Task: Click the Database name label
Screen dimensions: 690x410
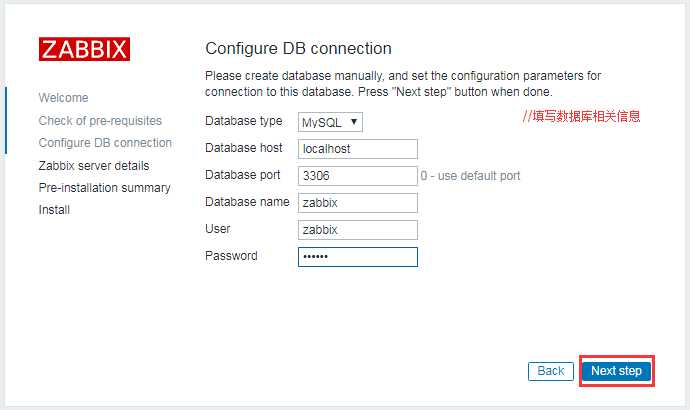Action: [x=247, y=202]
